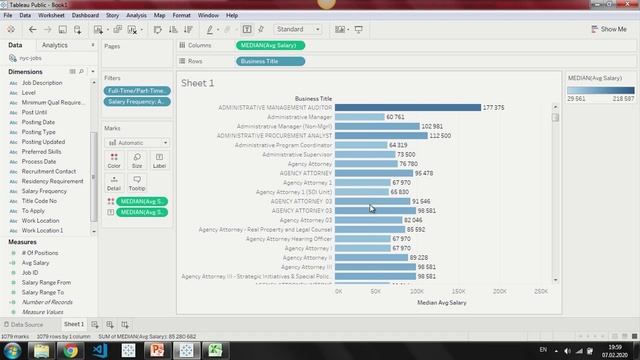
Task: Select the Job Description dimension
Action: 42,83
